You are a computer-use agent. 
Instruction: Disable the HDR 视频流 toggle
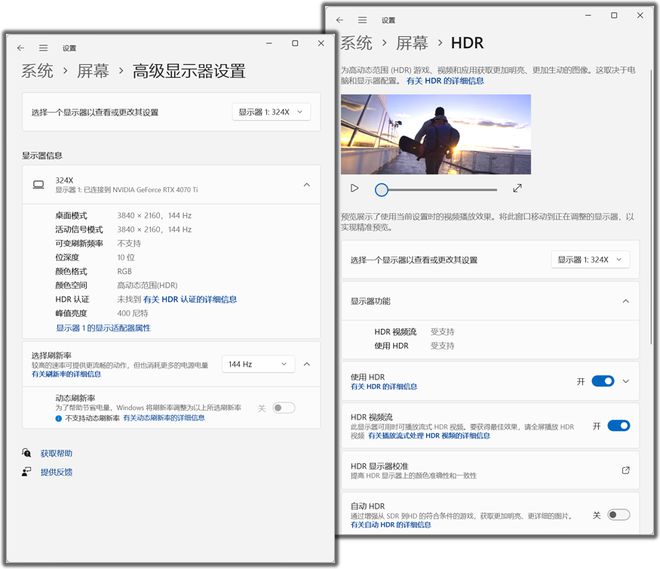point(618,425)
